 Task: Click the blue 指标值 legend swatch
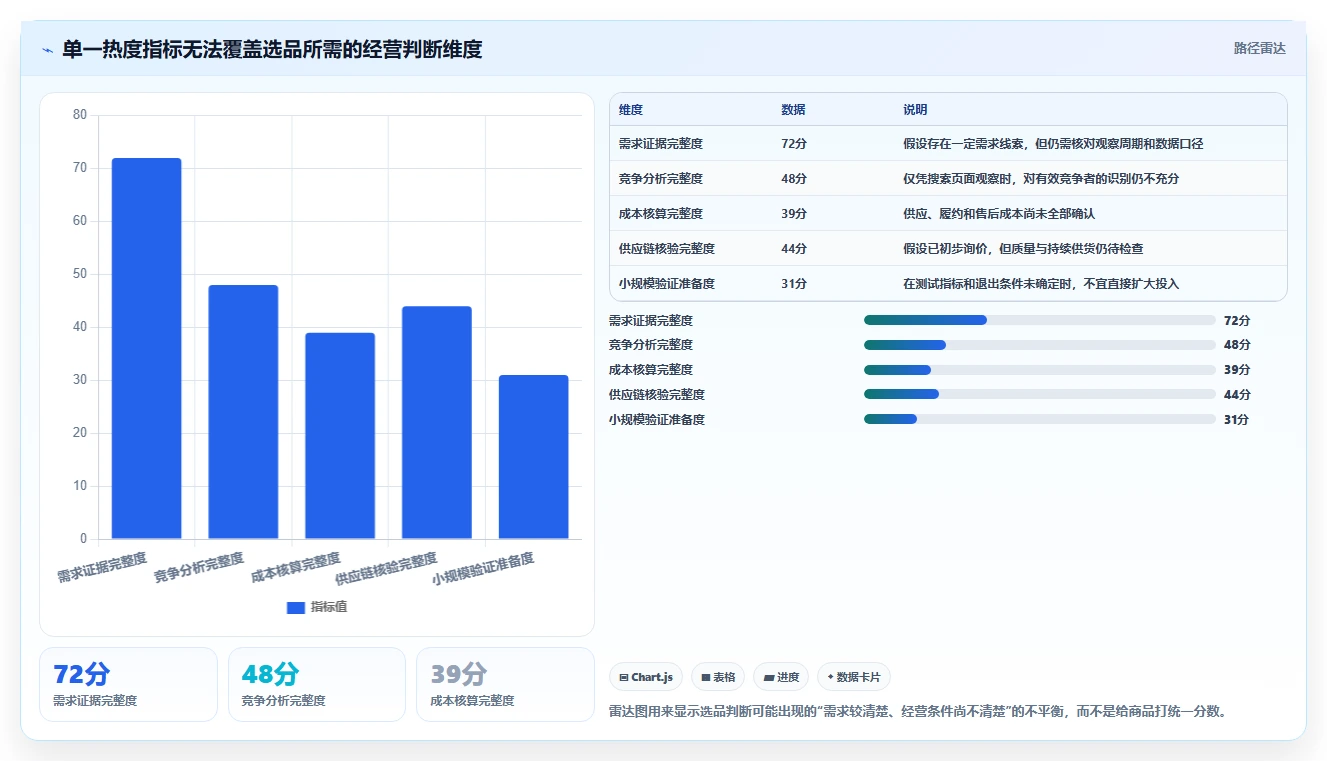pyautogui.click(x=295, y=607)
